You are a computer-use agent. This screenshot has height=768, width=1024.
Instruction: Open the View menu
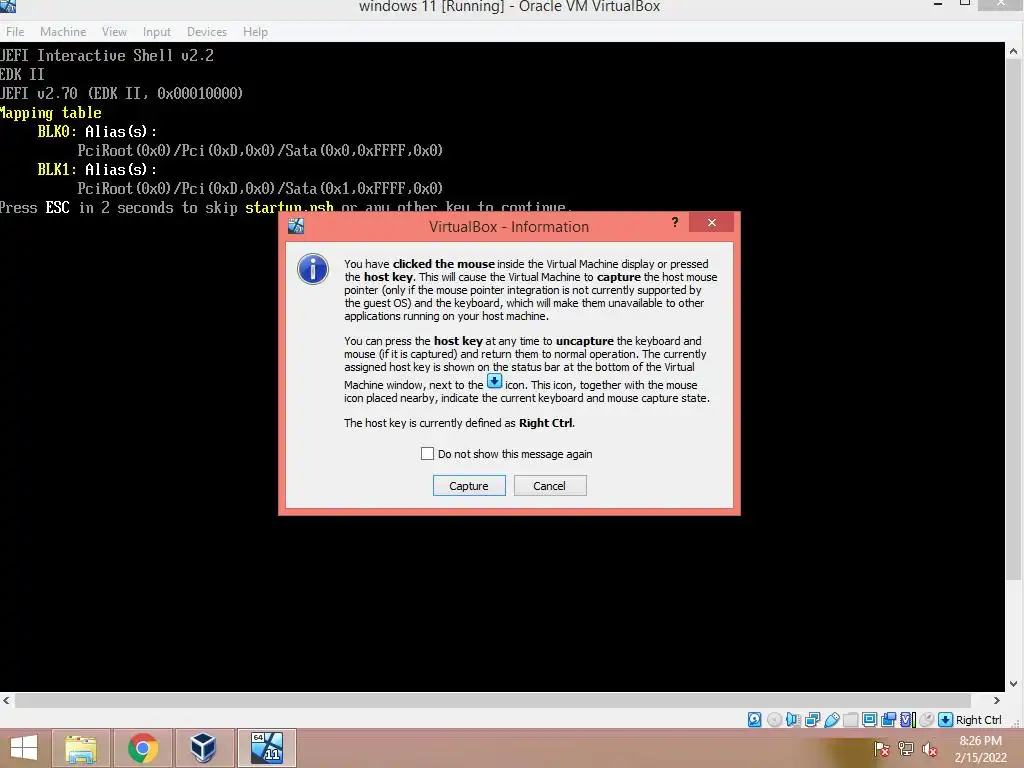point(114,31)
